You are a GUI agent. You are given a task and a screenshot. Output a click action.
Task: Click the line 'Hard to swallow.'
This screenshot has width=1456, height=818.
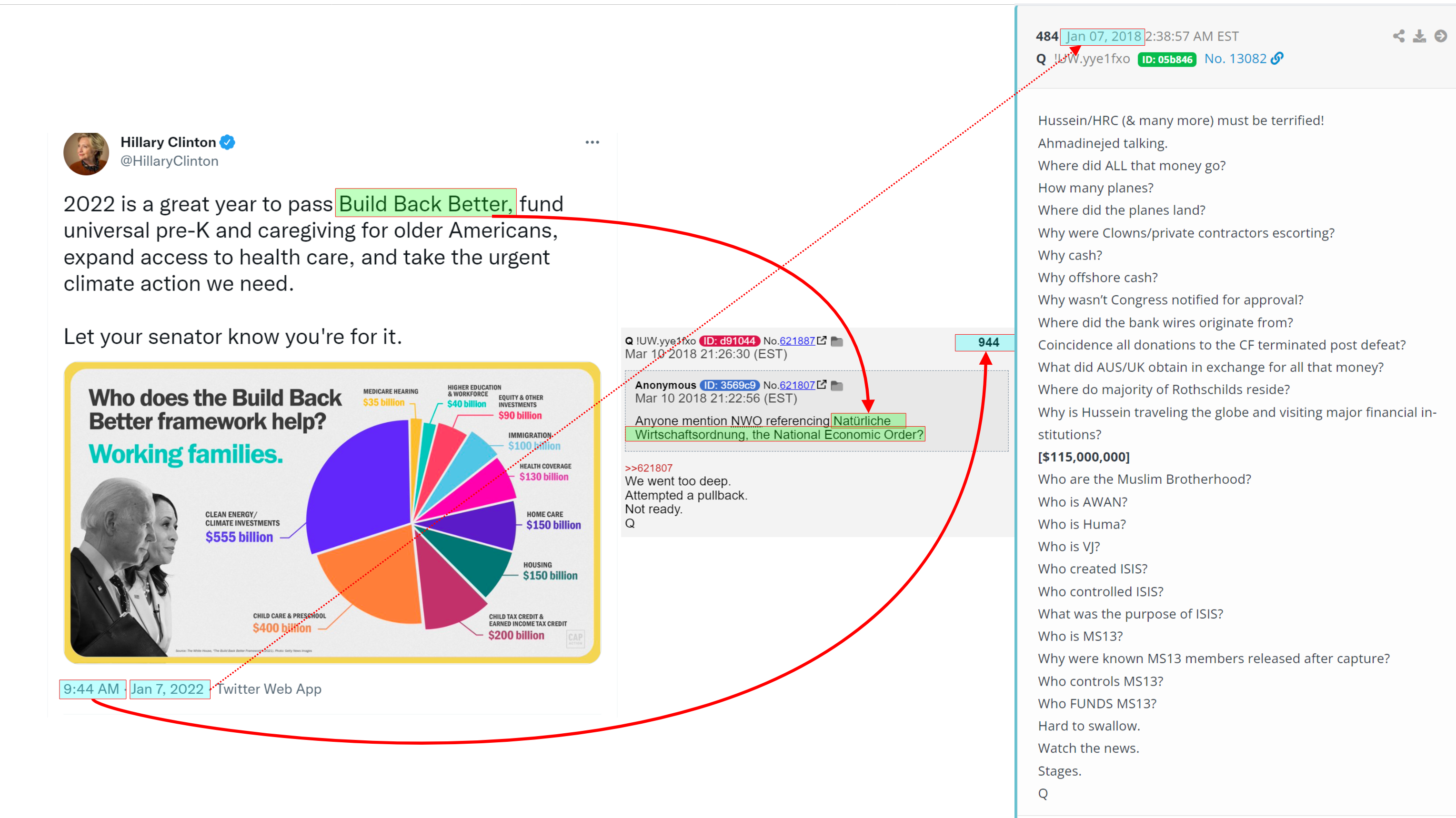[1089, 726]
